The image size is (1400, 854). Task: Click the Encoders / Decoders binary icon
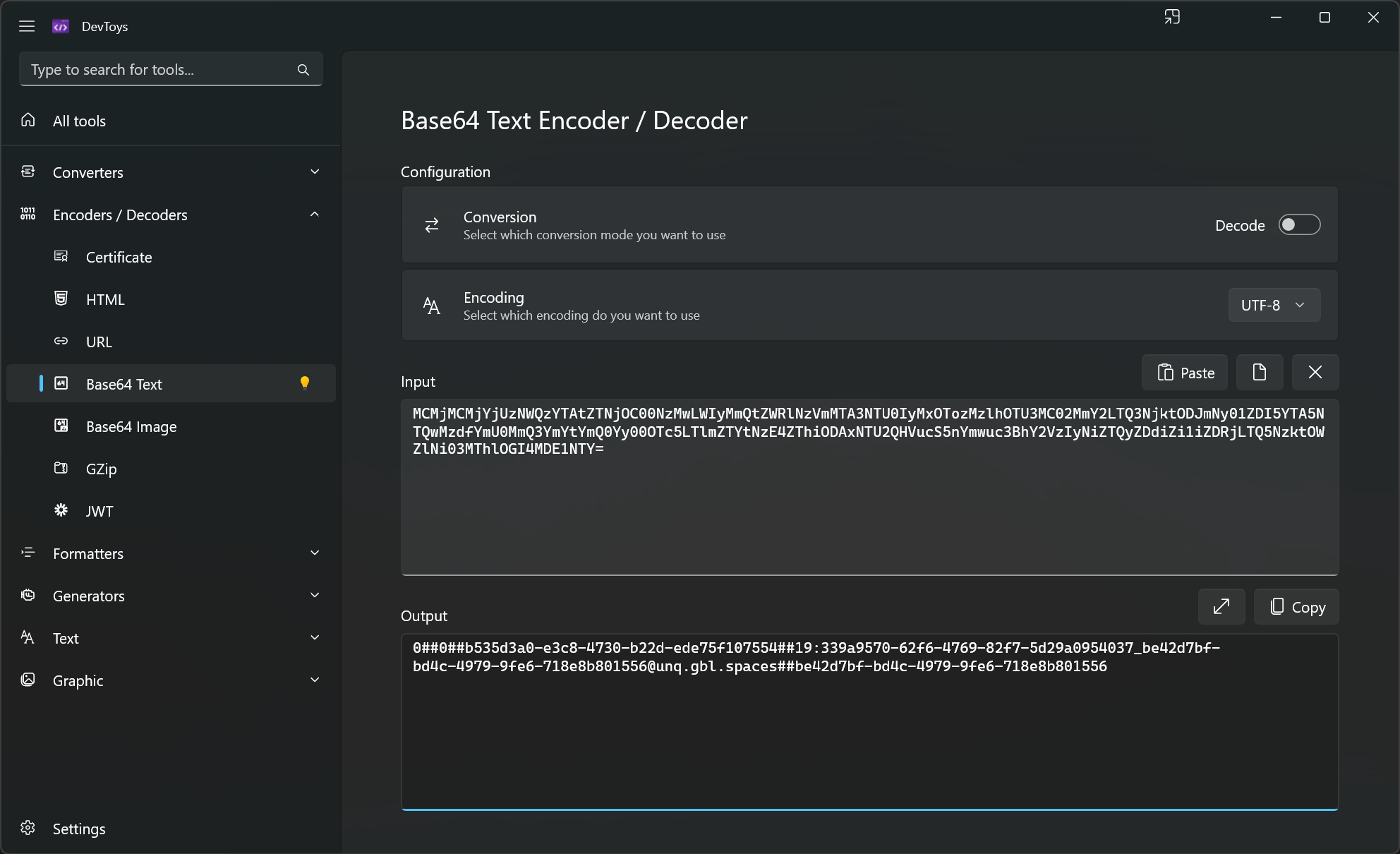[28, 215]
